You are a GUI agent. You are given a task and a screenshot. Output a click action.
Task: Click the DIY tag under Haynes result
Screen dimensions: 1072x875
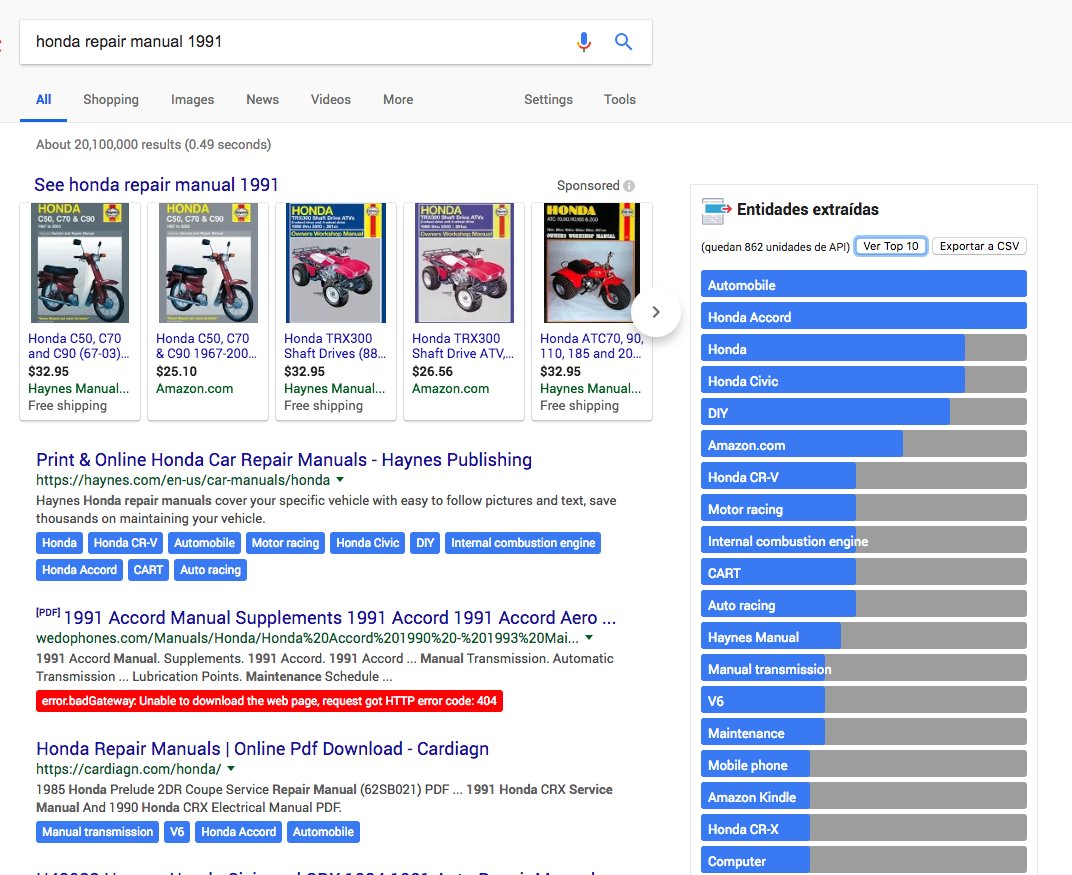click(x=425, y=543)
